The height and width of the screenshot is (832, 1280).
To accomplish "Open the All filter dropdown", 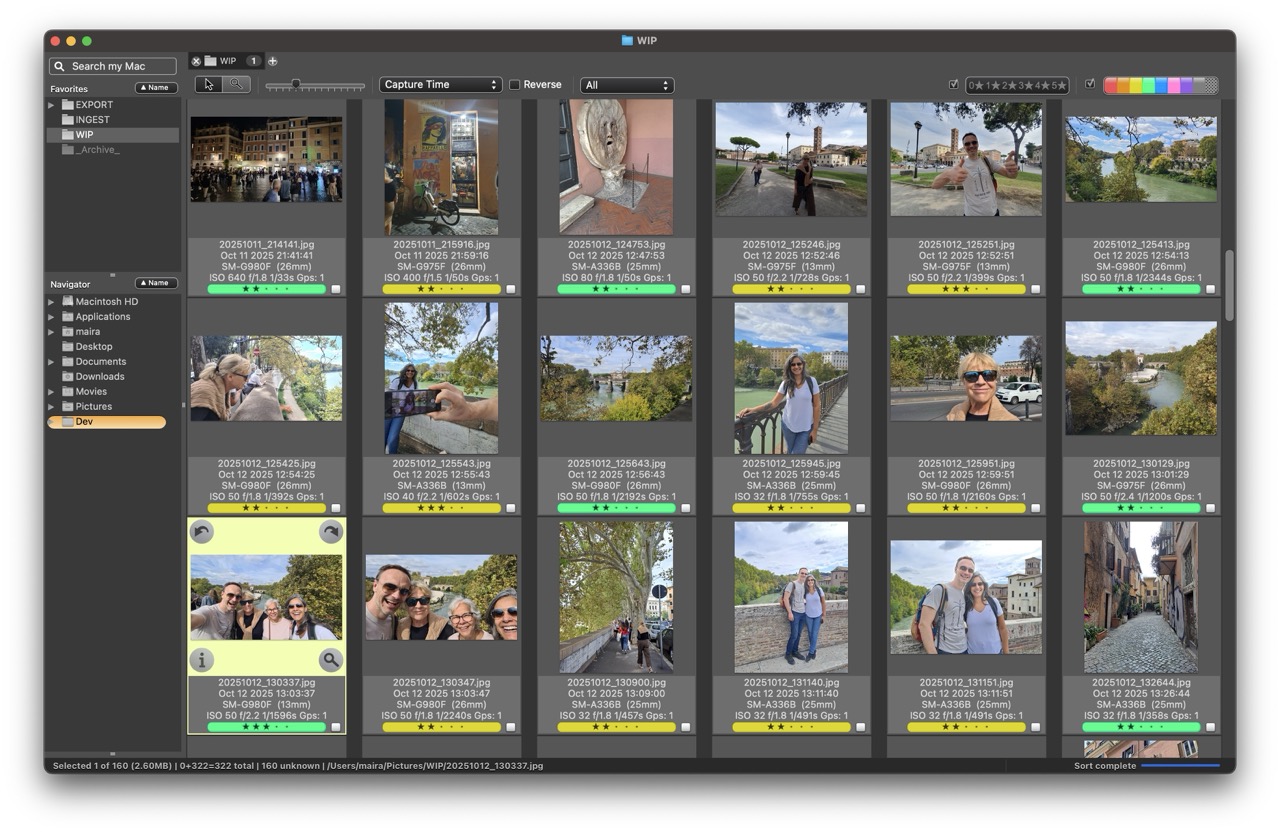I will [x=627, y=85].
